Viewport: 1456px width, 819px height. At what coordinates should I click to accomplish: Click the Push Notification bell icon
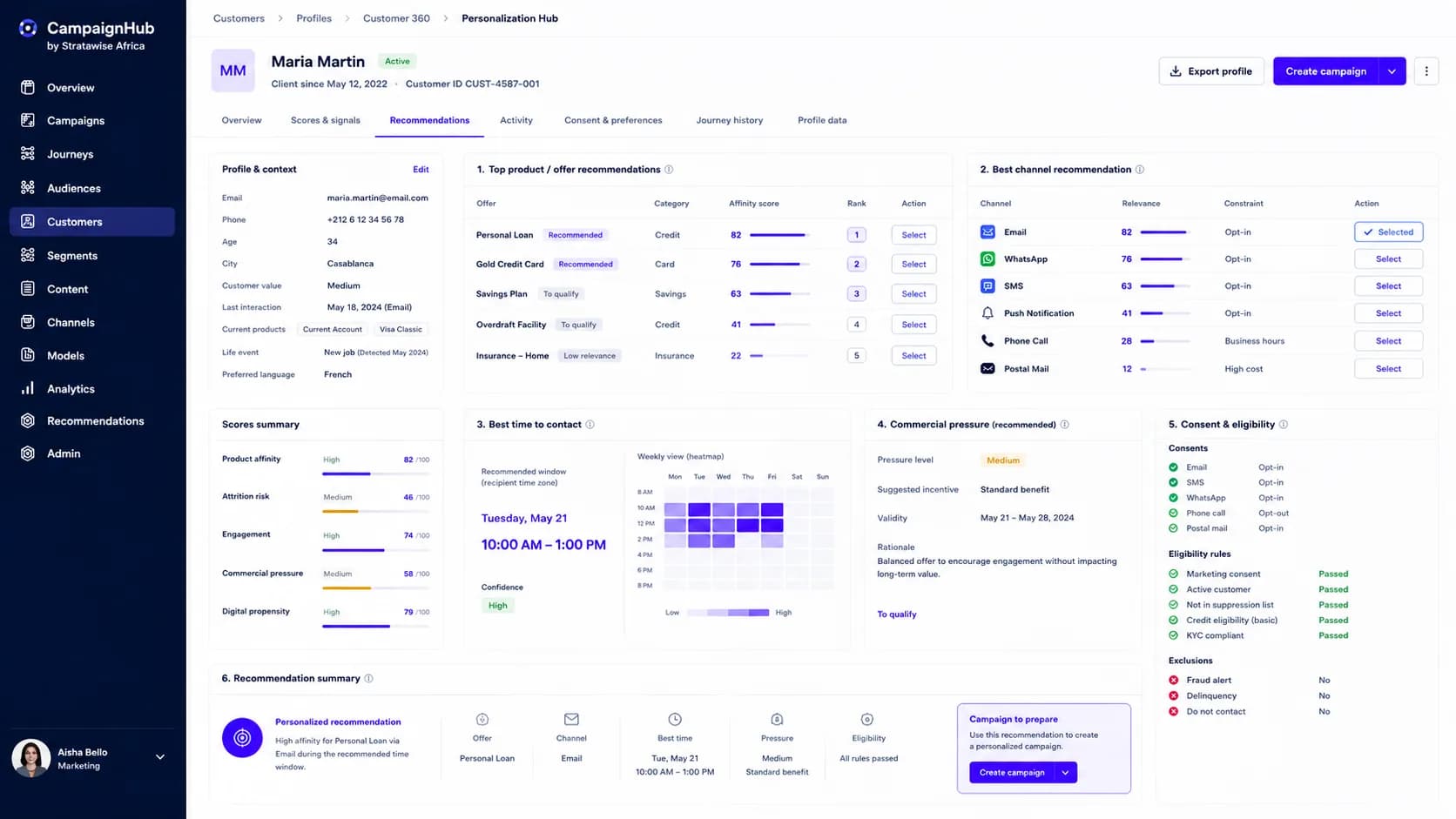[988, 313]
